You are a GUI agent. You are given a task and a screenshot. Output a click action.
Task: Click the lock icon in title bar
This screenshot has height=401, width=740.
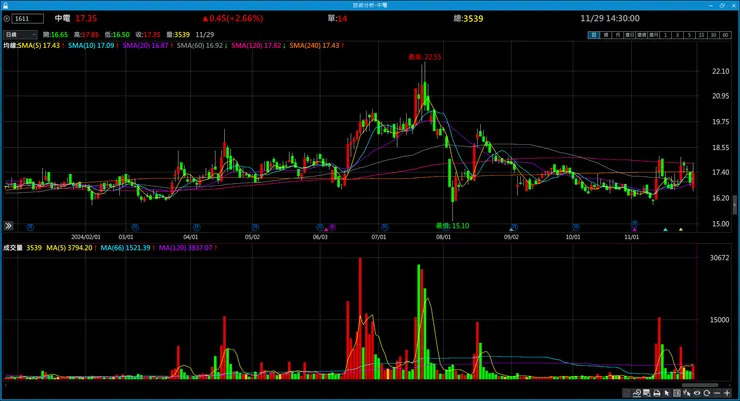(6, 5)
